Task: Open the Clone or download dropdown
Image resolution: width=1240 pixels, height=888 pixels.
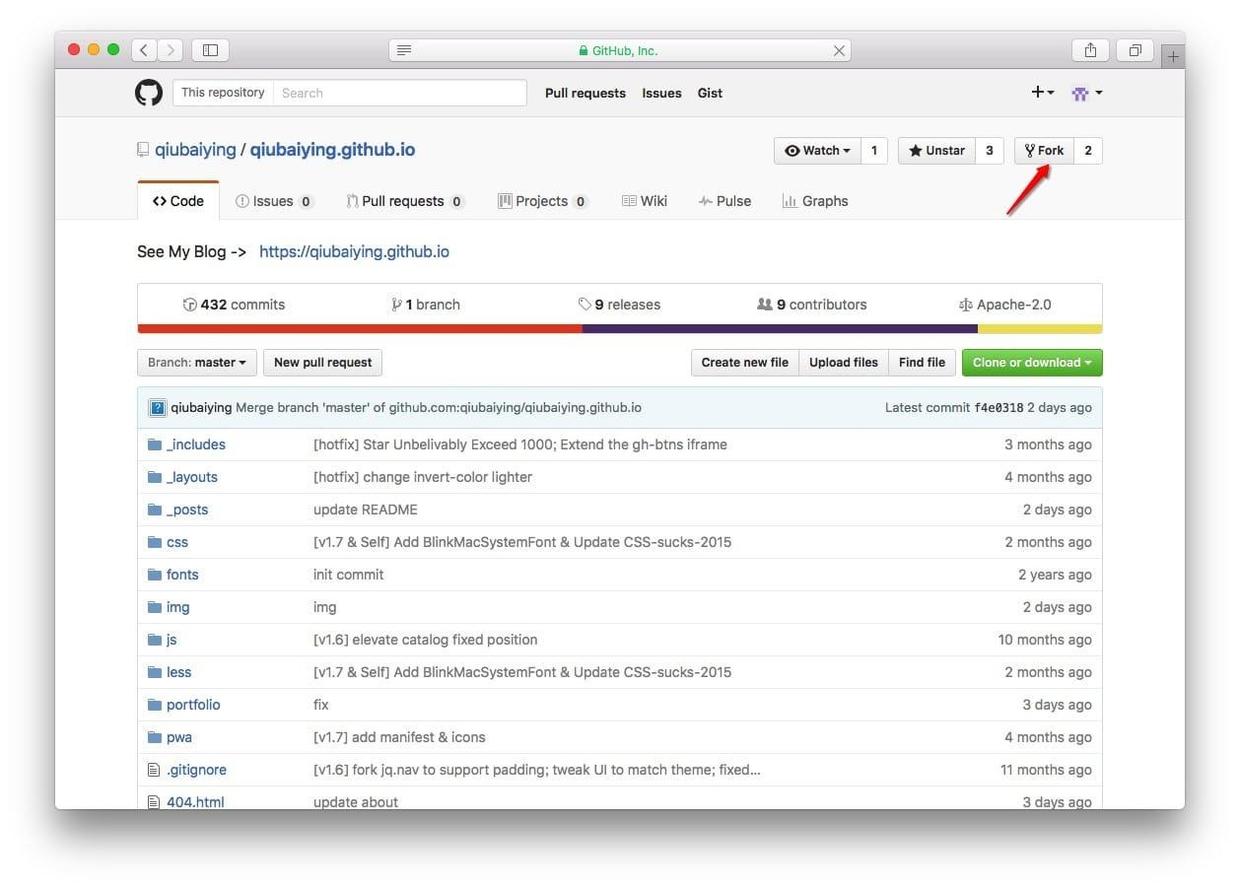Action: 1031,363
